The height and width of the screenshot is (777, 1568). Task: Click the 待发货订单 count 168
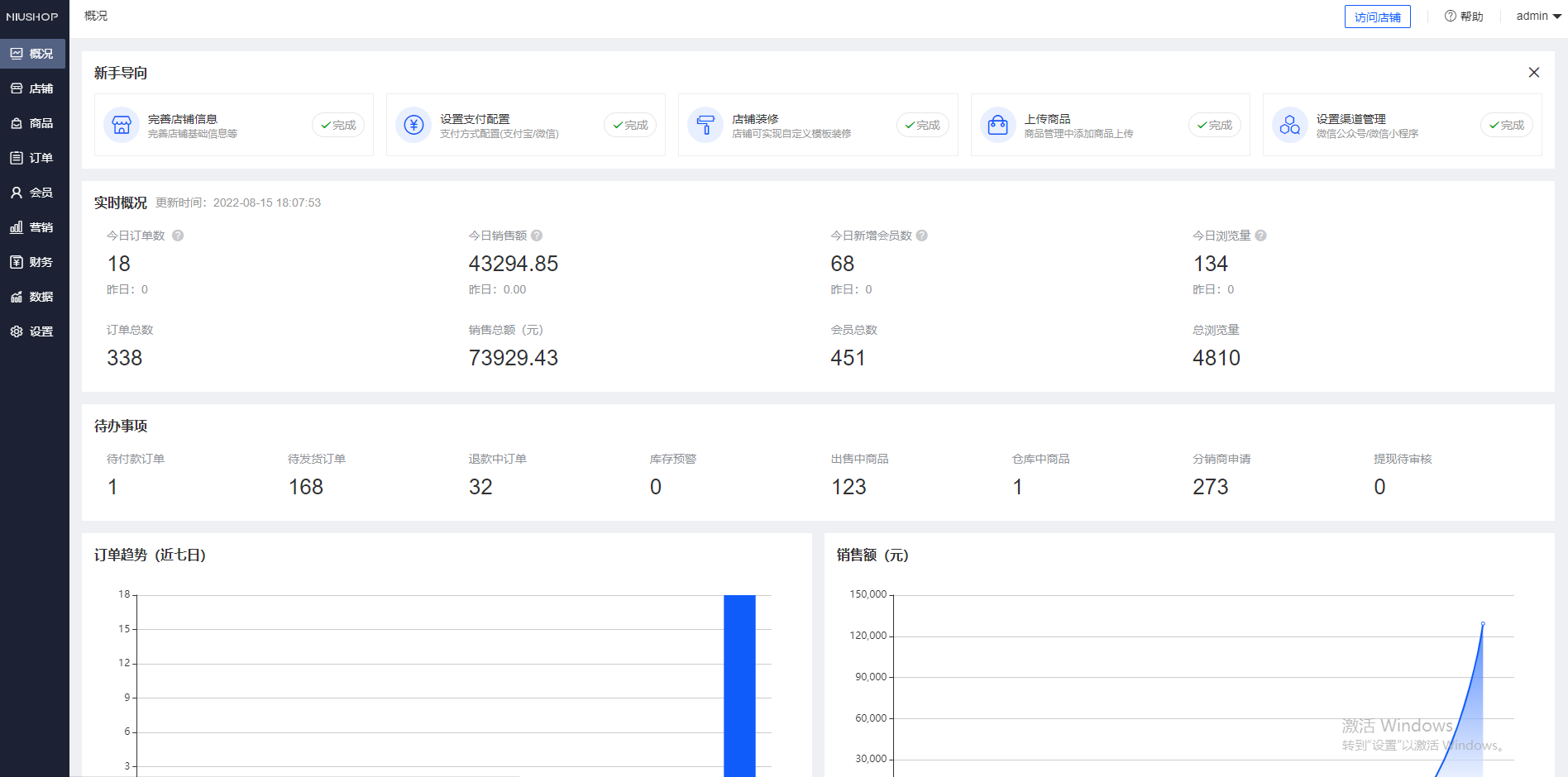[x=306, y=487]
